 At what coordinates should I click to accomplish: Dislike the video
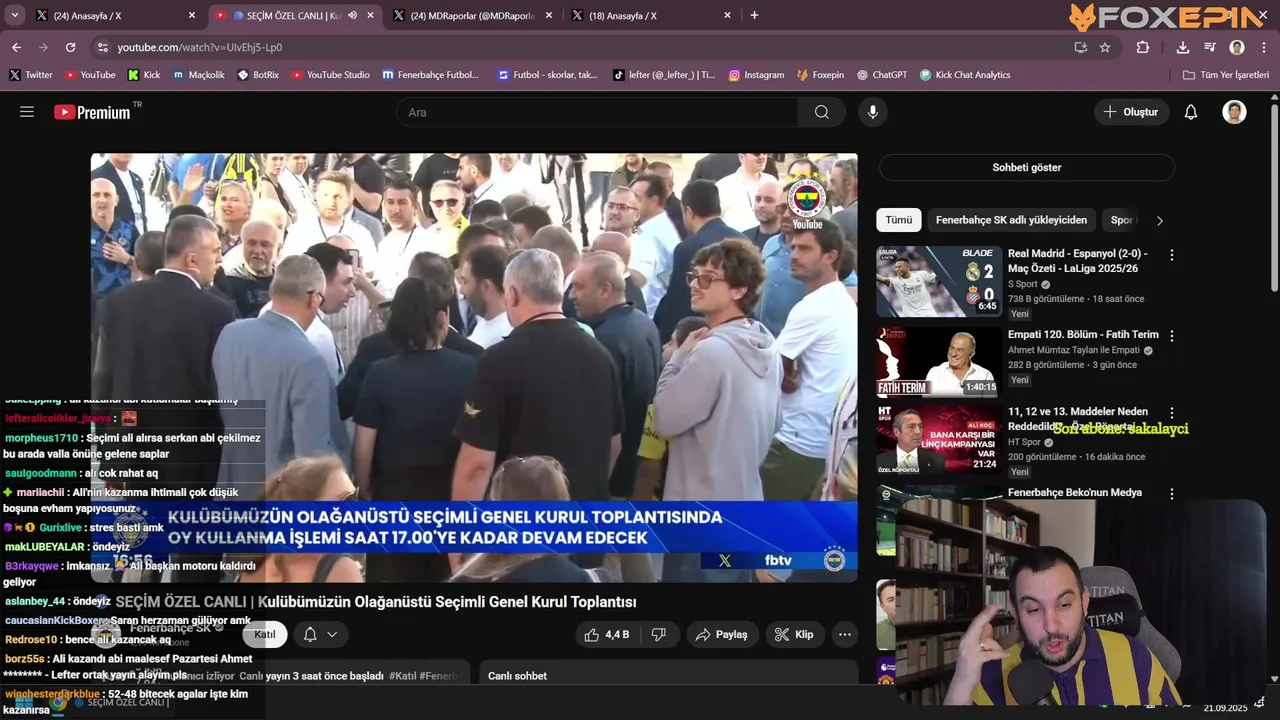pyautogui.click(x=658, y=635)
